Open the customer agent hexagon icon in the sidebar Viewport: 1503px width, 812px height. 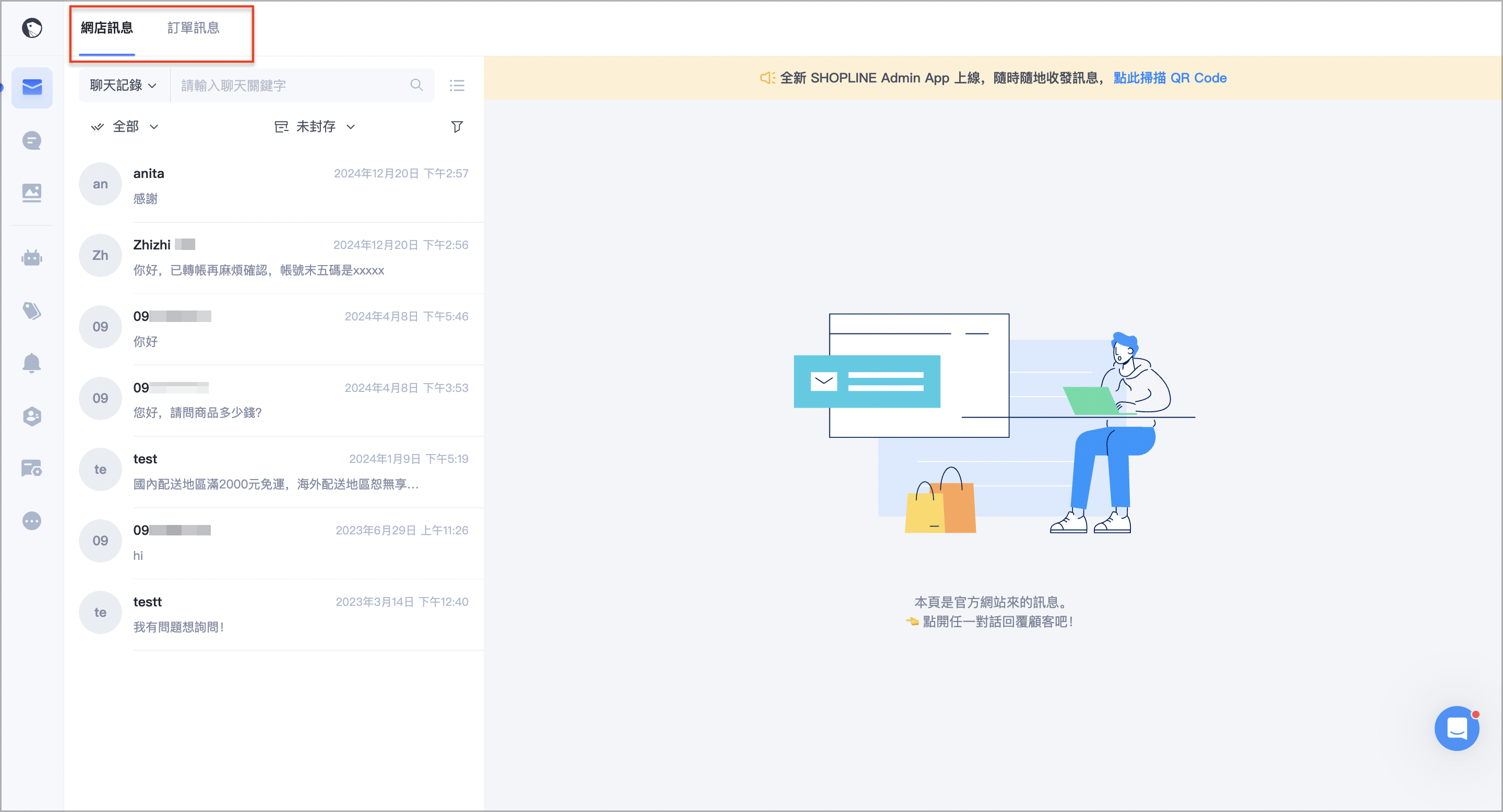pos(31,416)
